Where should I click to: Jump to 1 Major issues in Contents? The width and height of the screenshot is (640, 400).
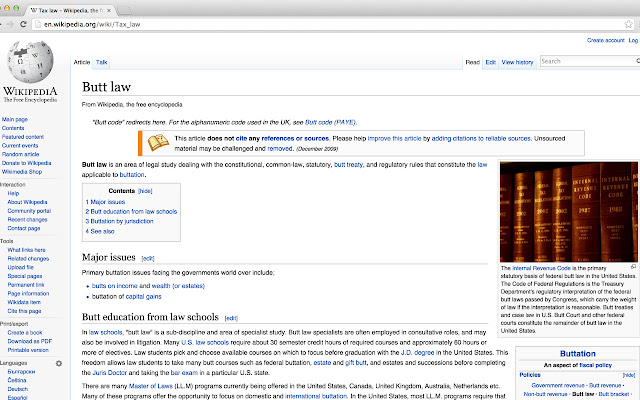[105, 202]
